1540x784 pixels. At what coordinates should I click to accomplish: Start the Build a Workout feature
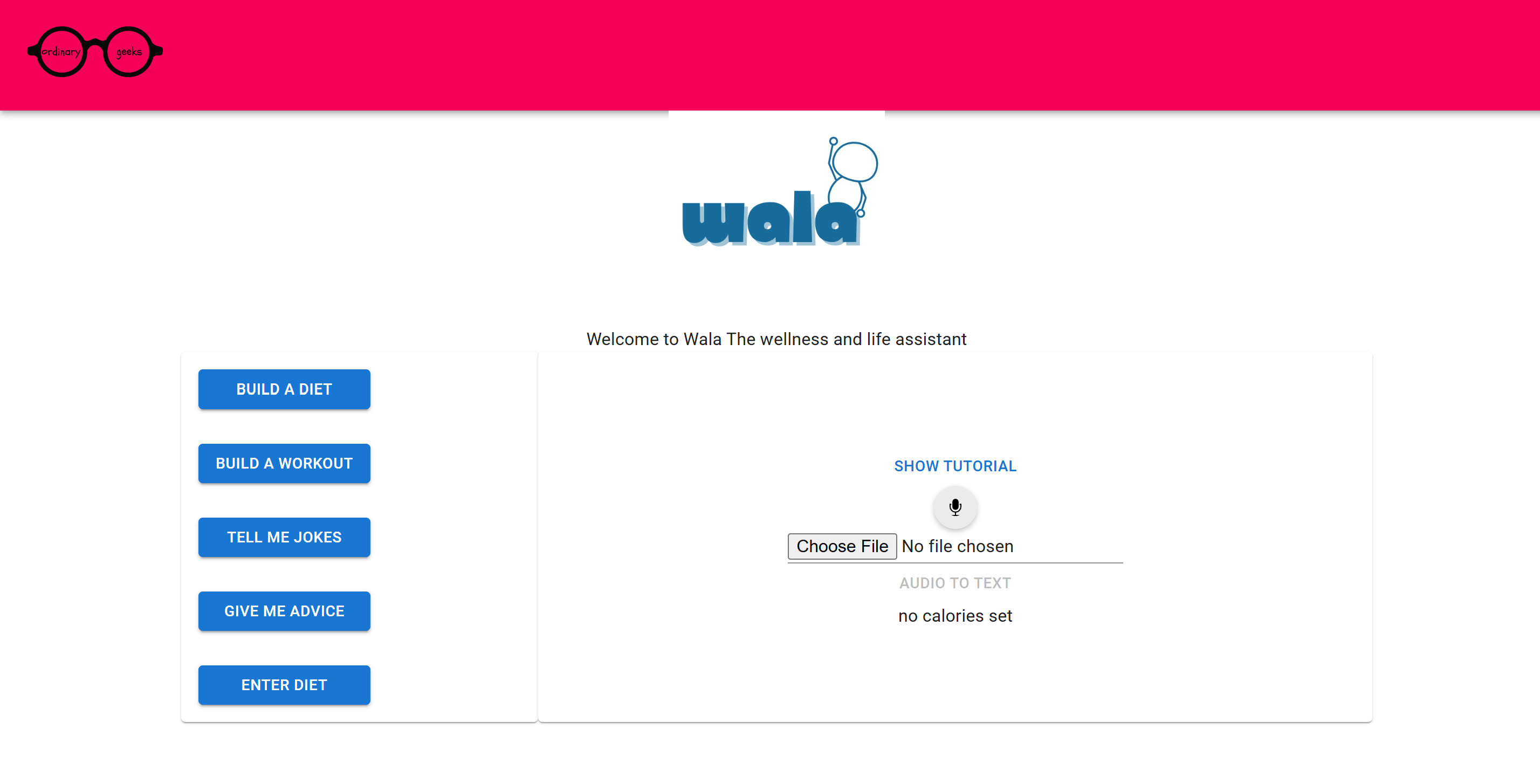tap(284, 464)
